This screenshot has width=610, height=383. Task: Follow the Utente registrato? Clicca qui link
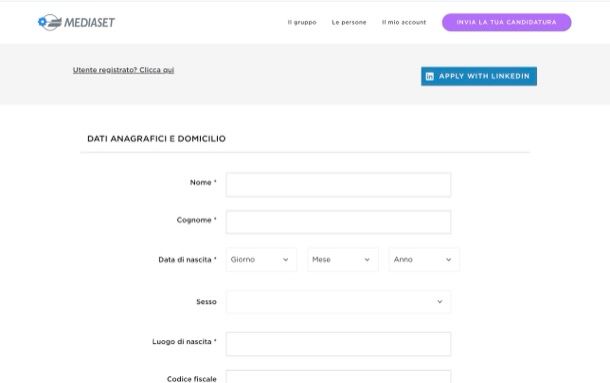pos(123,70)
